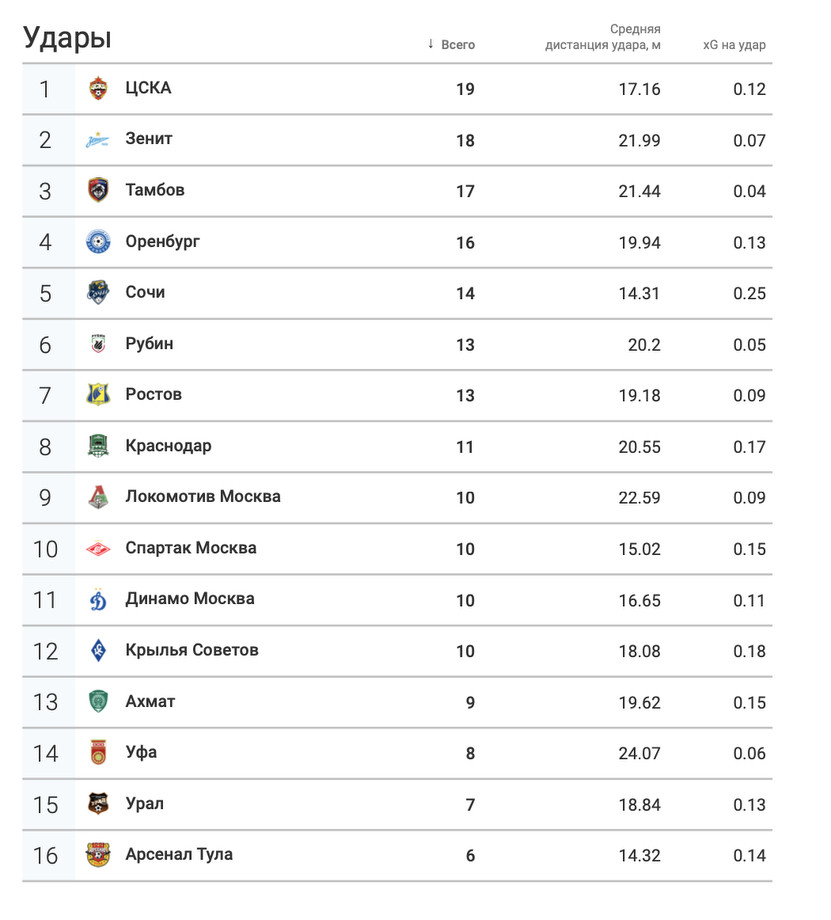Select the Рубин team name
Viewport: 831px width, 920px height.
[x=149, y=344]
